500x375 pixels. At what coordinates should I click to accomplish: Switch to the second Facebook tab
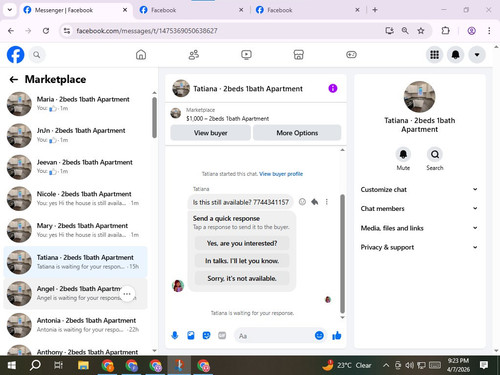coord(191,10)
